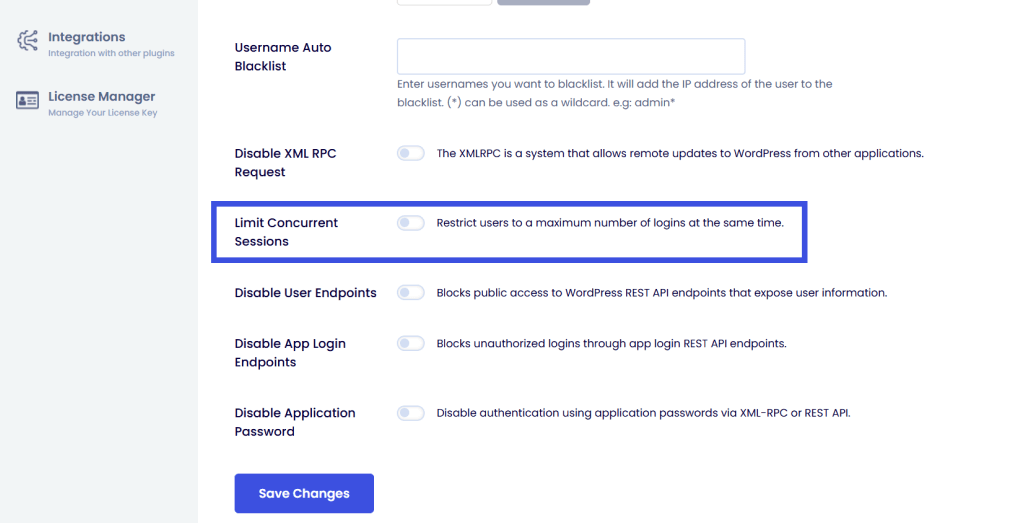Click the Integrations sidebar icon

click(27, 41)
